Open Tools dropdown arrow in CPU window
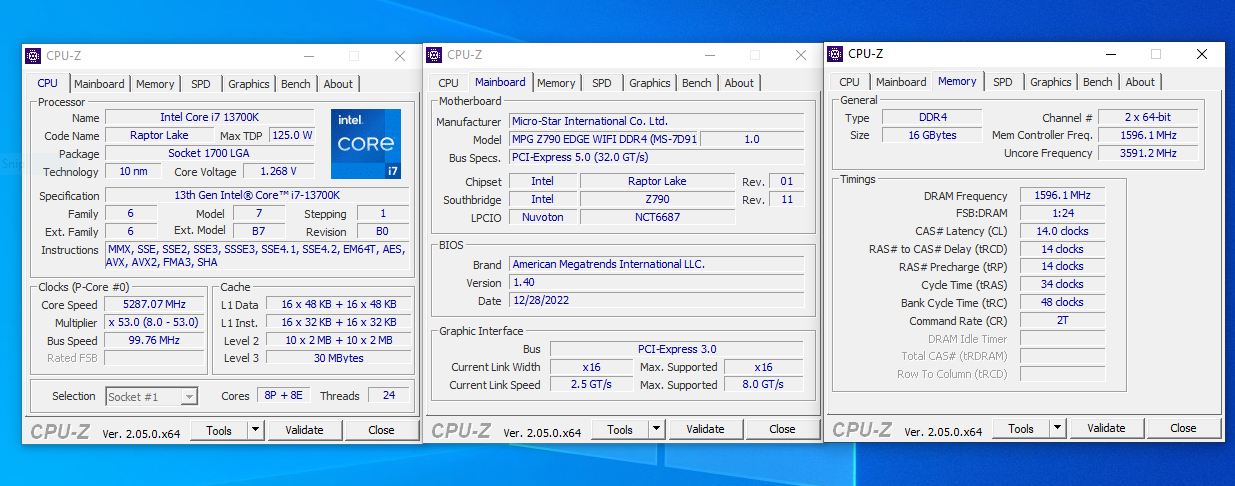The height and width of the screenshot is (486, 1235). point(255,430)
